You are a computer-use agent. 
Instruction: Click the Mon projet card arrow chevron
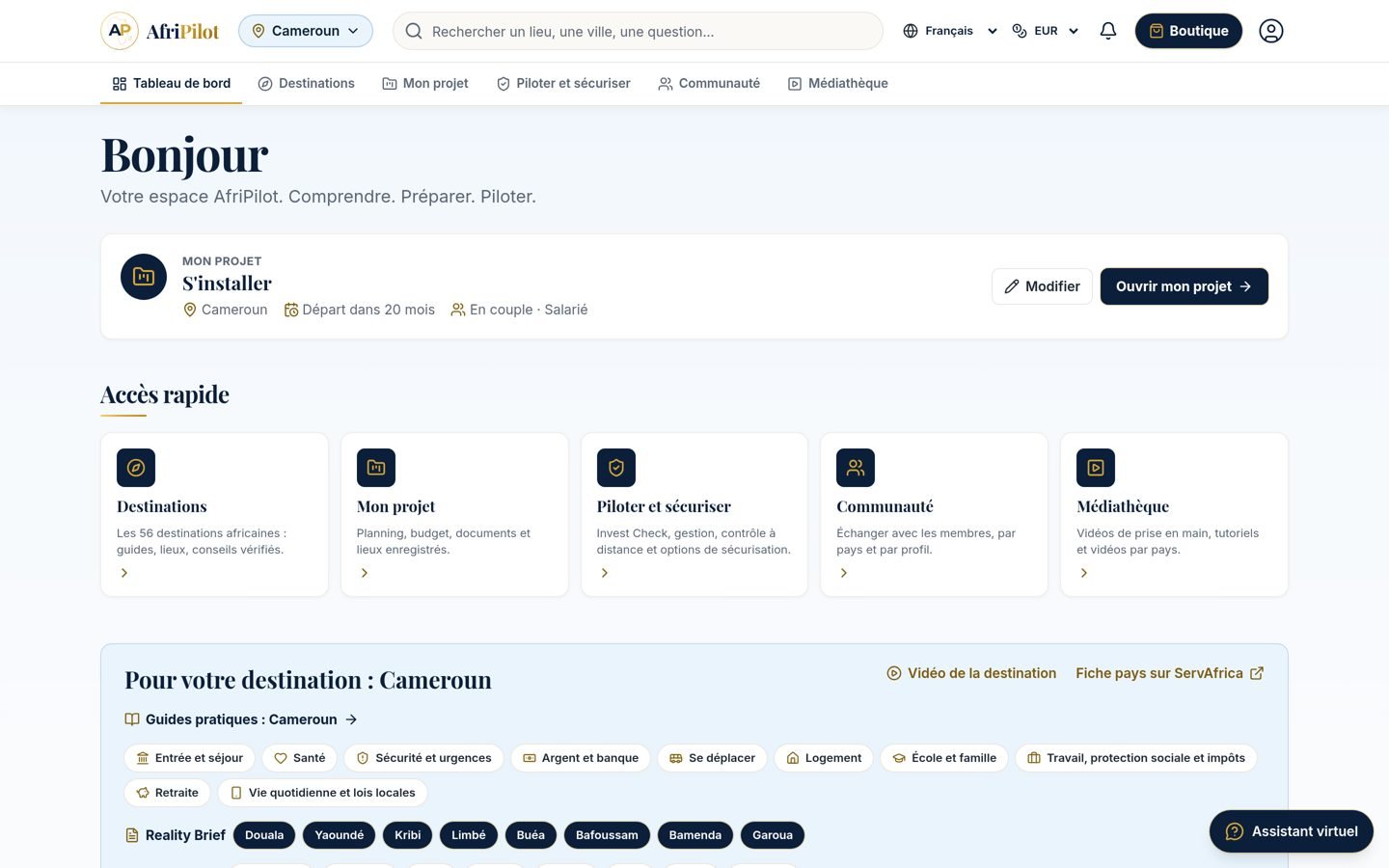click(365, 573)
